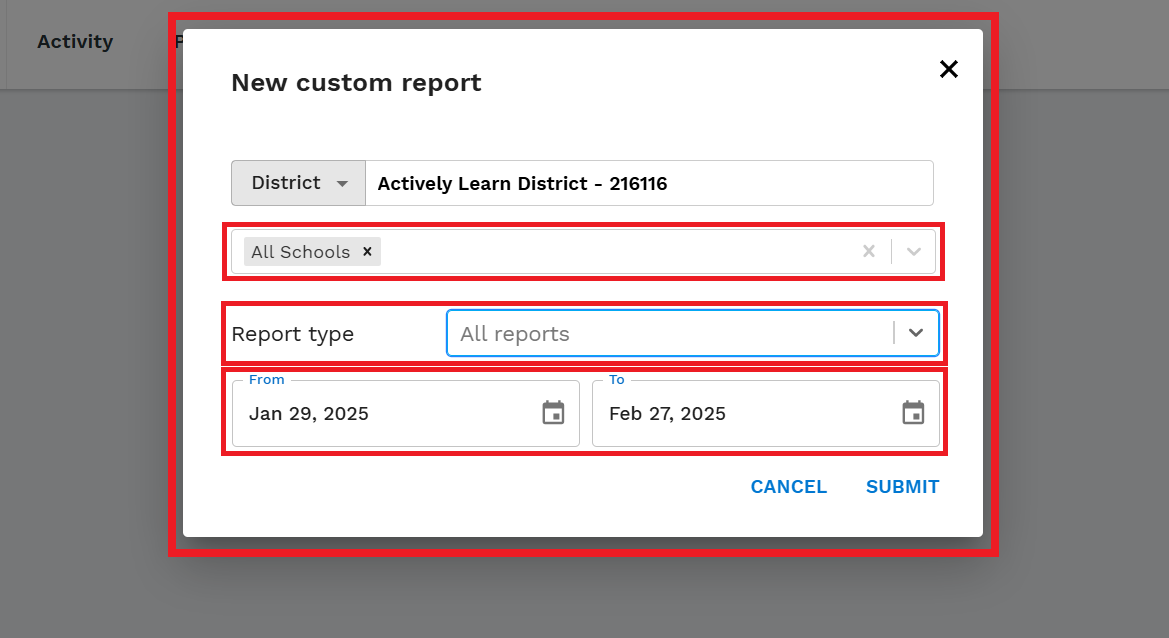1169x638 pixels.
Task: Open the Report type All reports dropdown
Action: pos(693,333)
